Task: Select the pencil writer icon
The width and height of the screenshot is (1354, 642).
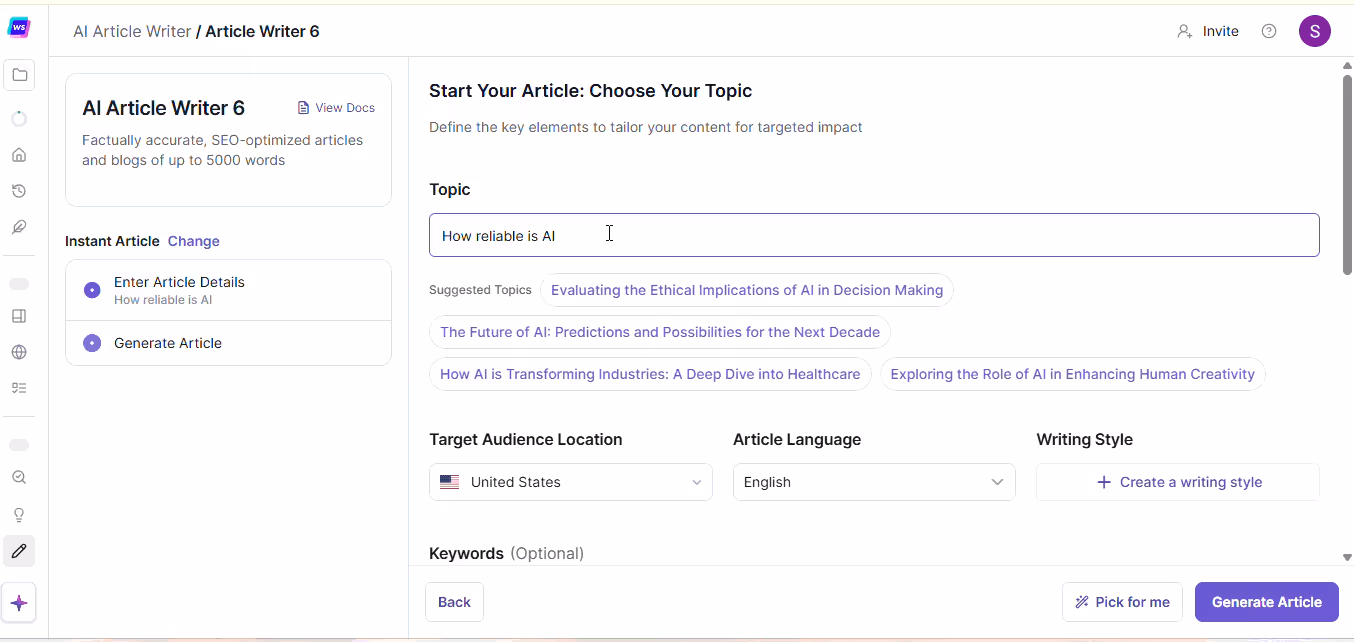Action: [19, 551]
